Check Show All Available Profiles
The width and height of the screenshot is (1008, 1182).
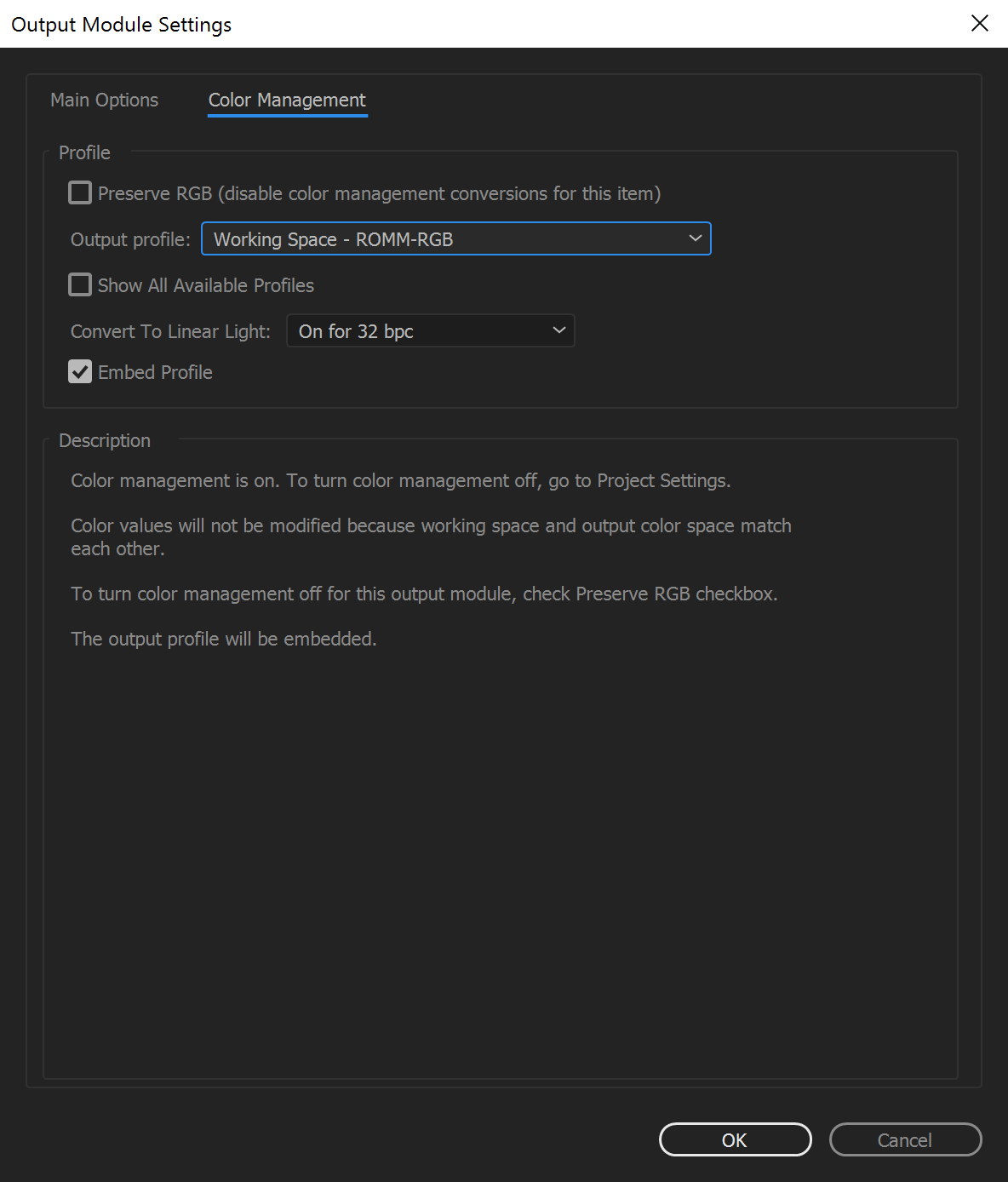point(79,284)
